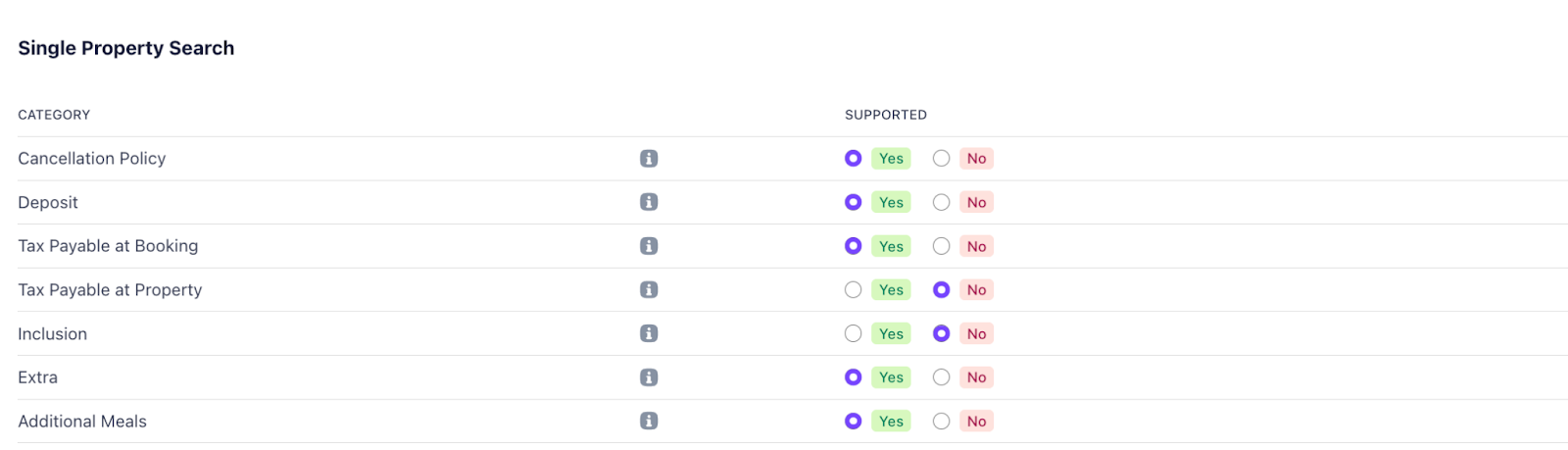The height and width of the screenshot is (450, 1568).
Task: Click the Single Property Search heading
Action: pos(126,48)
